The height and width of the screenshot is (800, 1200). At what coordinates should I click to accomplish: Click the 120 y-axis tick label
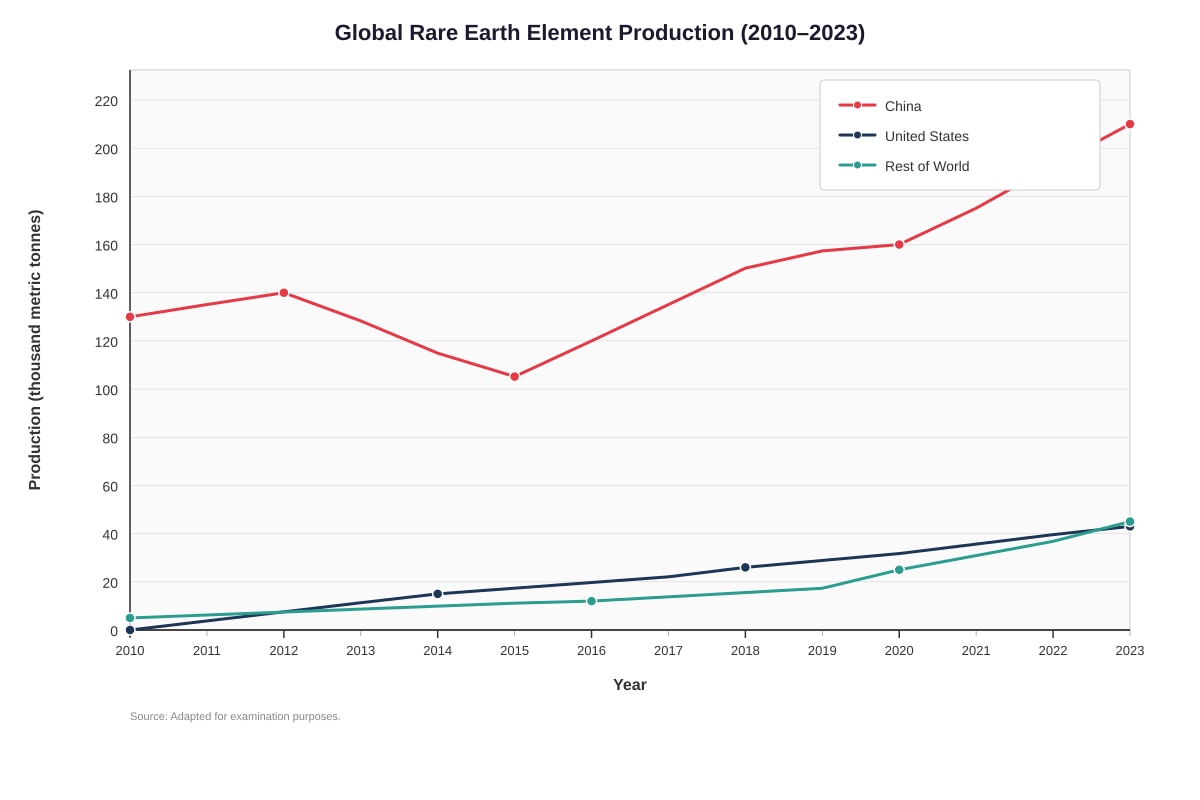point(106,342)
